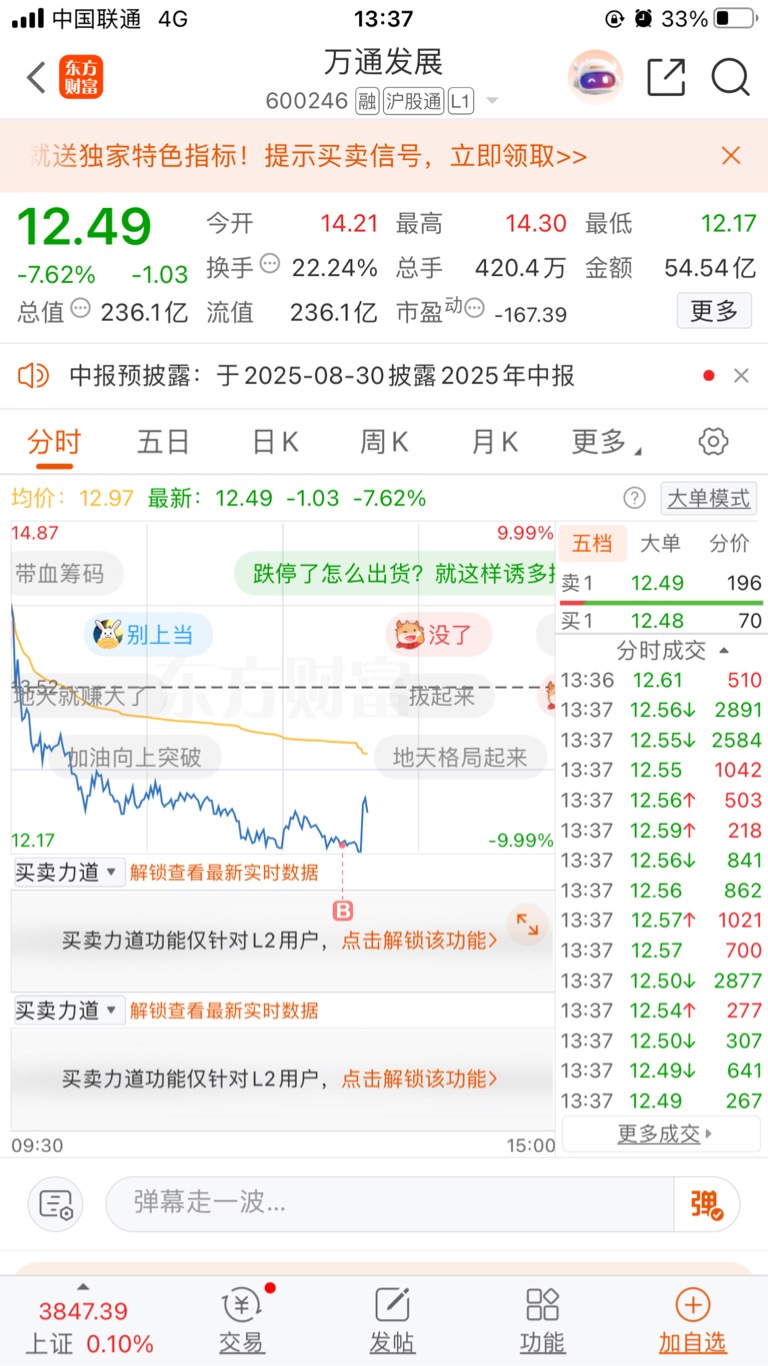Viewport: 768px width, 1366px height.
Task: Tap the 最高 14.30 value
Action: [536, 224]
